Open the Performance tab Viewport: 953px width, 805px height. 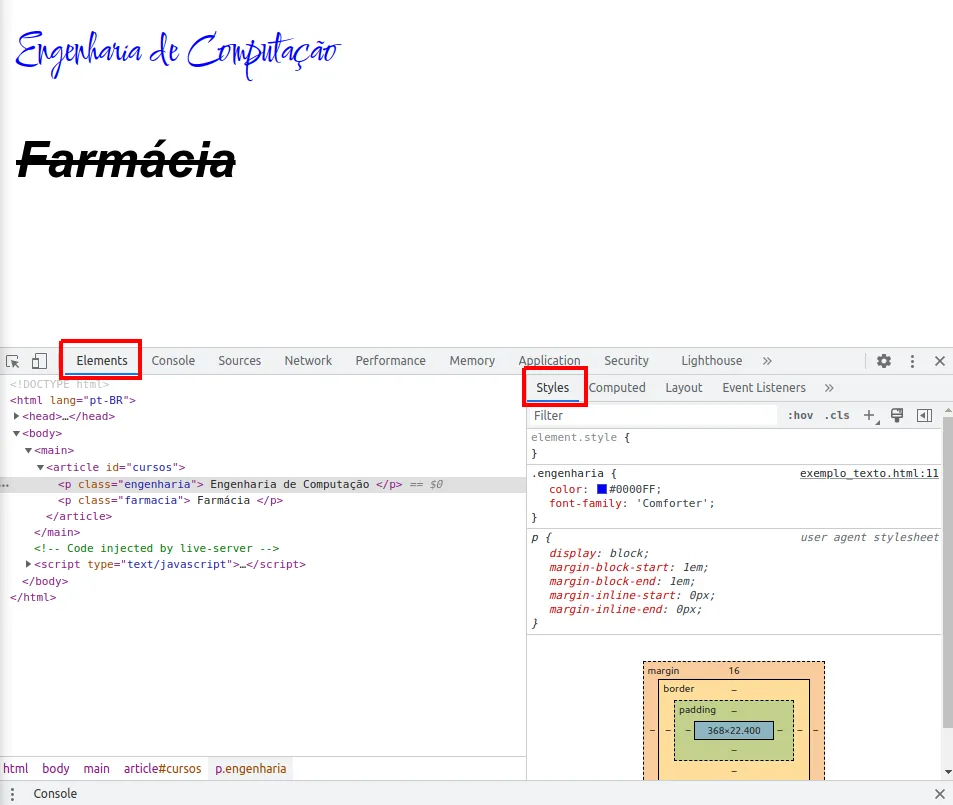390,361
